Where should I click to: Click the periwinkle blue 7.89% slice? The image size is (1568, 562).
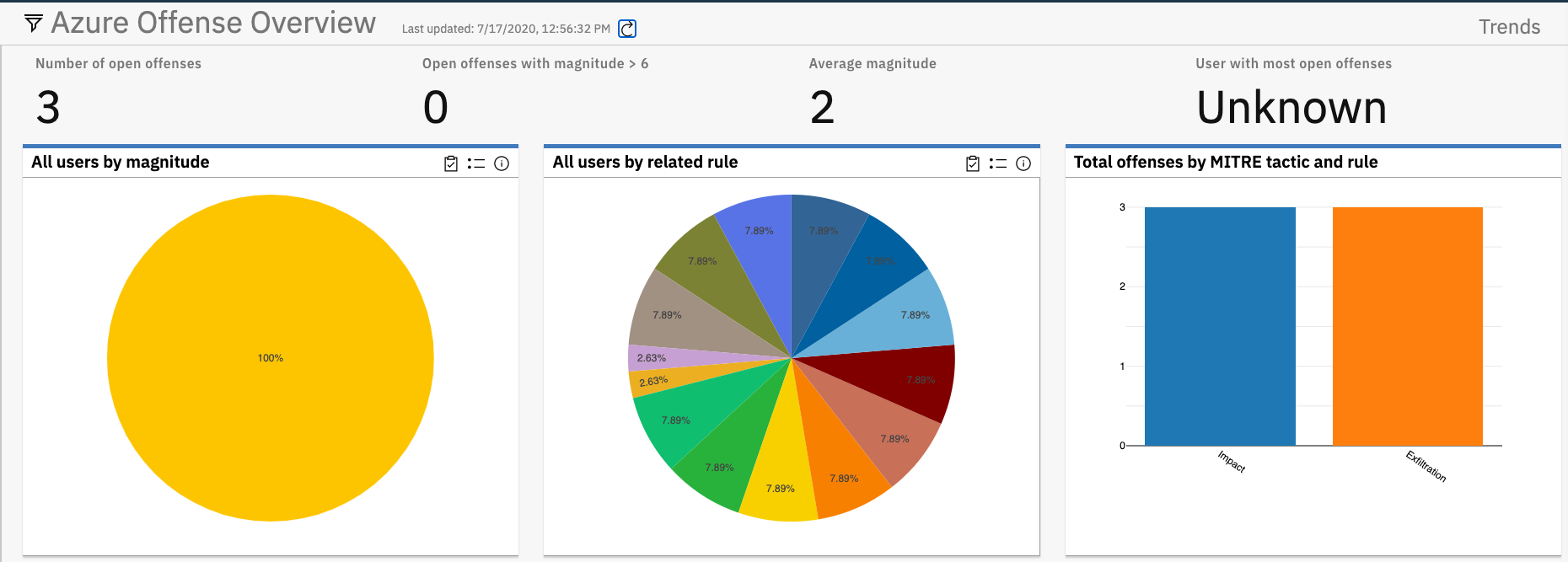[763, 244]
